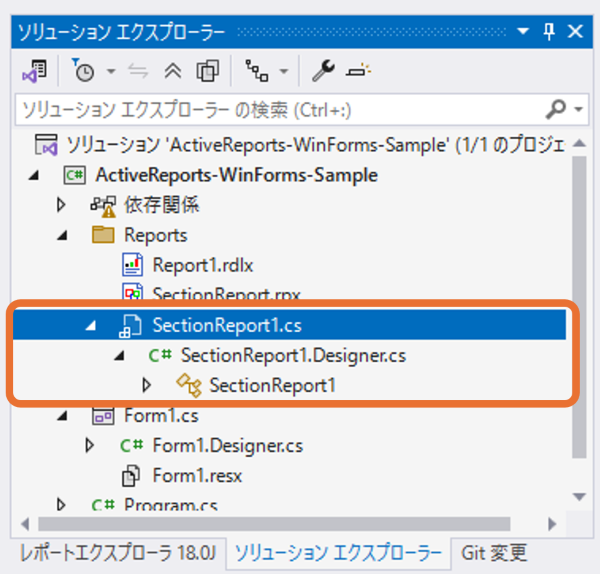The height and width of the screenshot is (574, 600).
Task: Open file nesting dropdown arrow
Action: pyautogui.click(x=284, y=71)
